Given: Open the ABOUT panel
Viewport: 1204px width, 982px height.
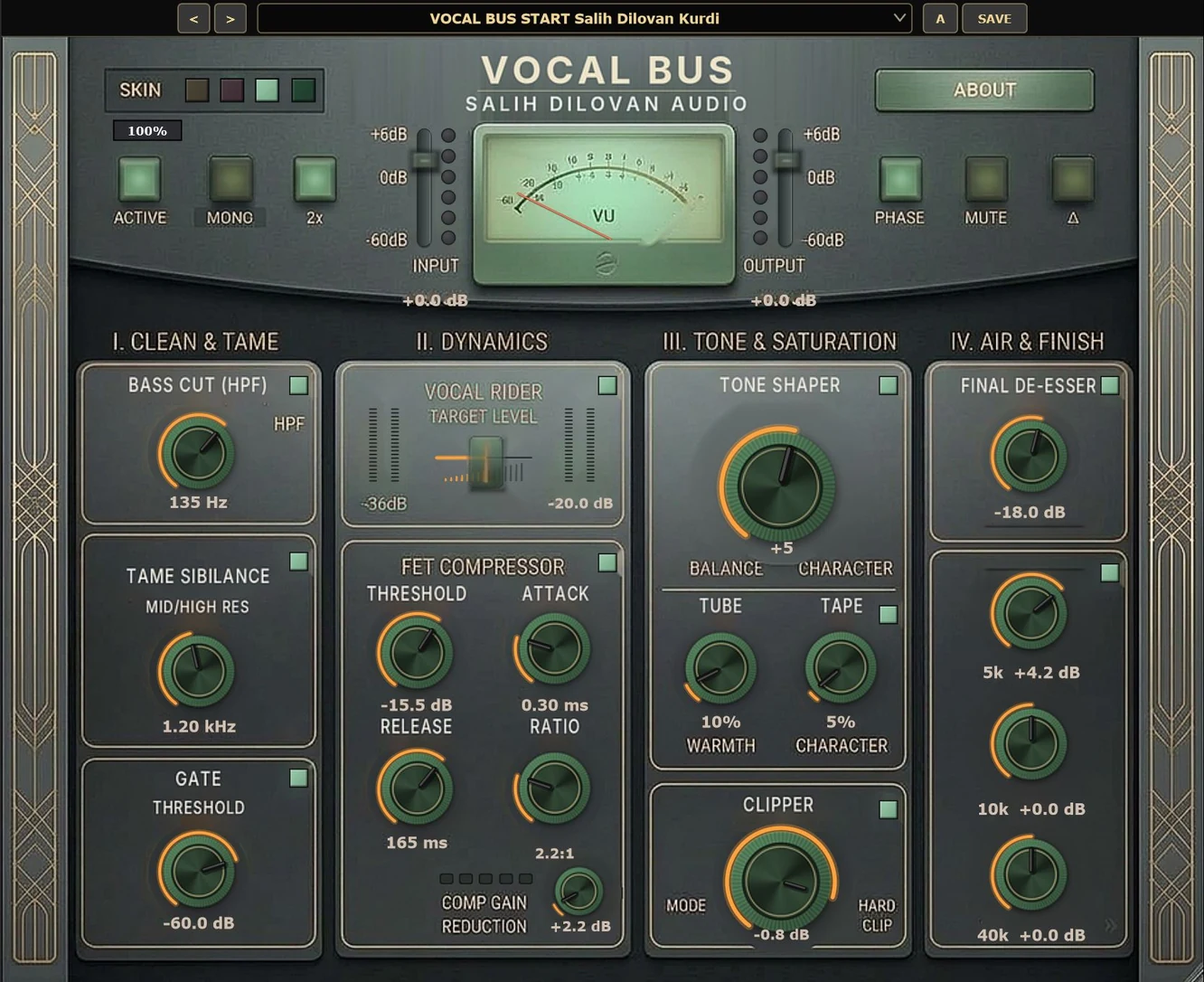Looking at the screenshot, I should [984, 90].
